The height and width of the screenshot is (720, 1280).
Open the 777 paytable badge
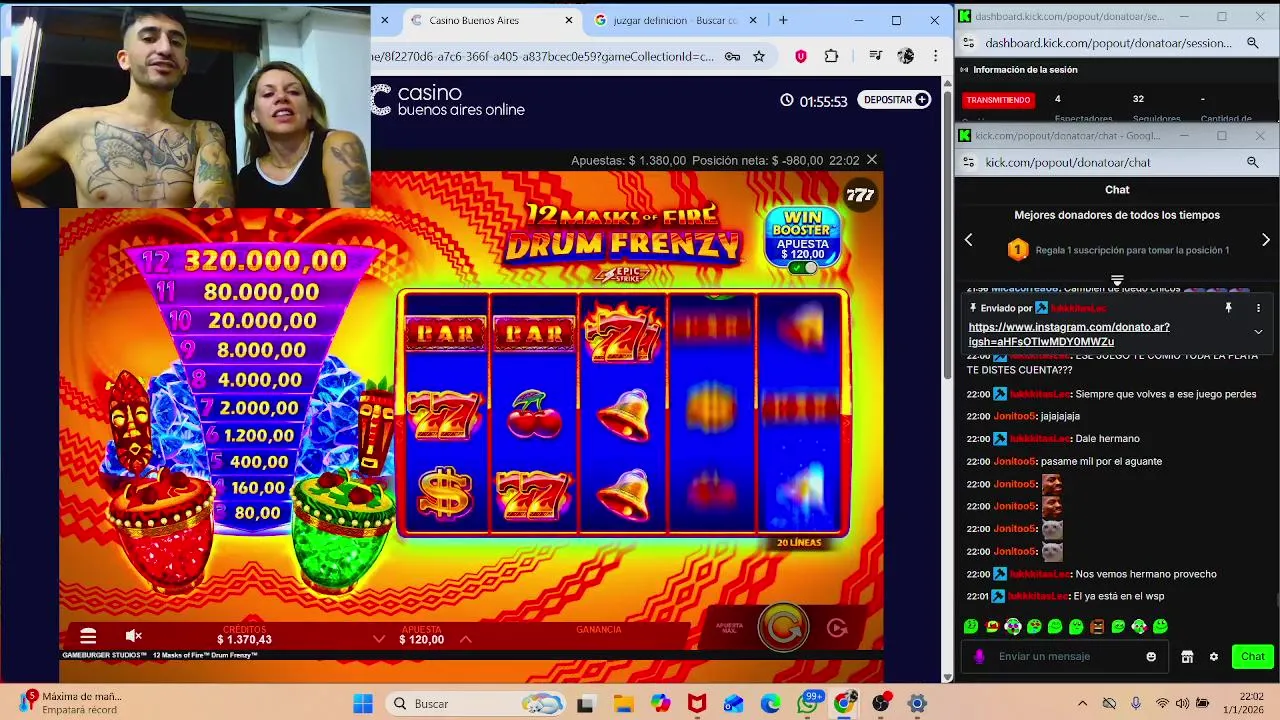(x=860, y=196)
